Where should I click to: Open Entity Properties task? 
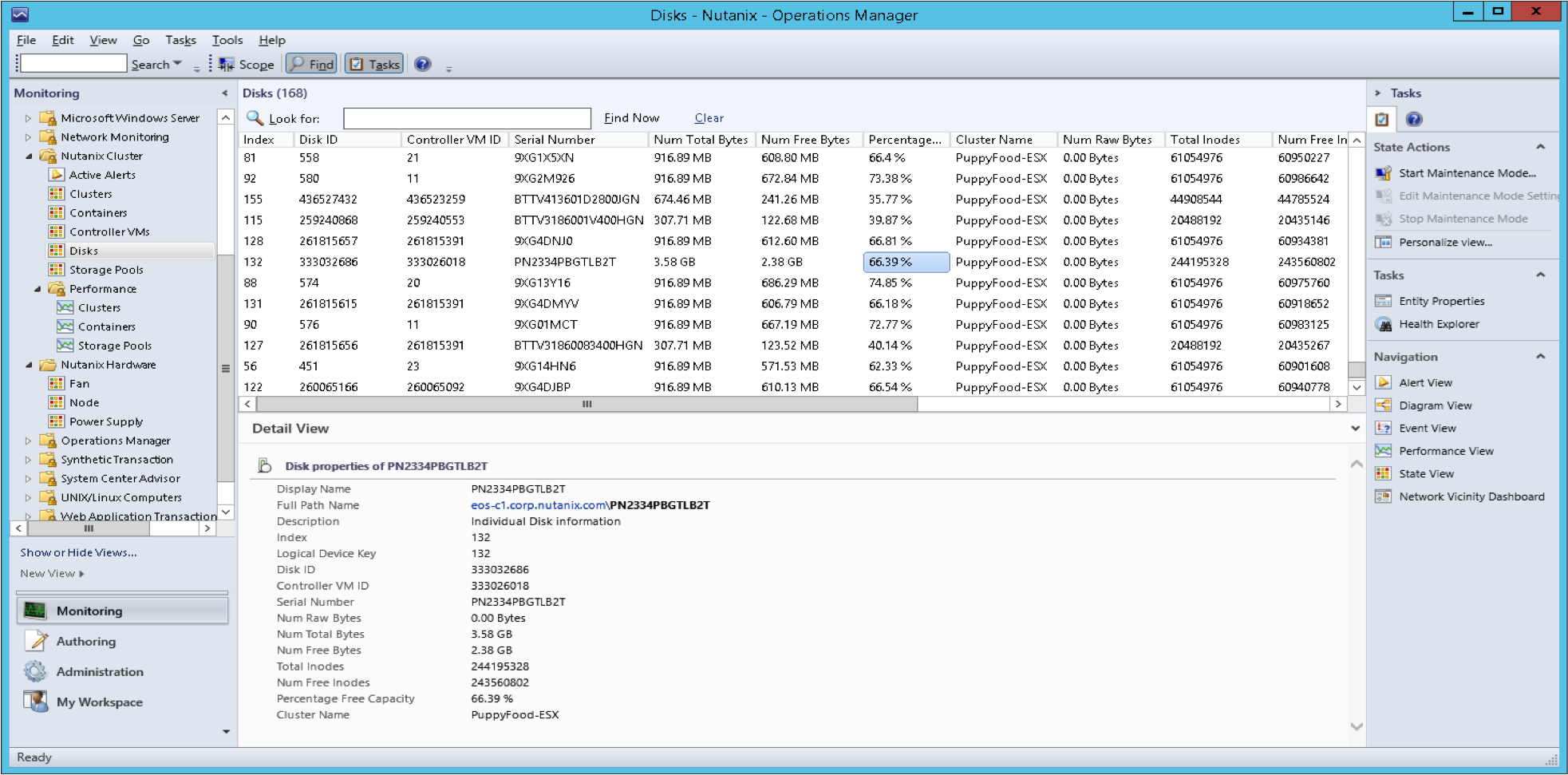(1441, 301)
